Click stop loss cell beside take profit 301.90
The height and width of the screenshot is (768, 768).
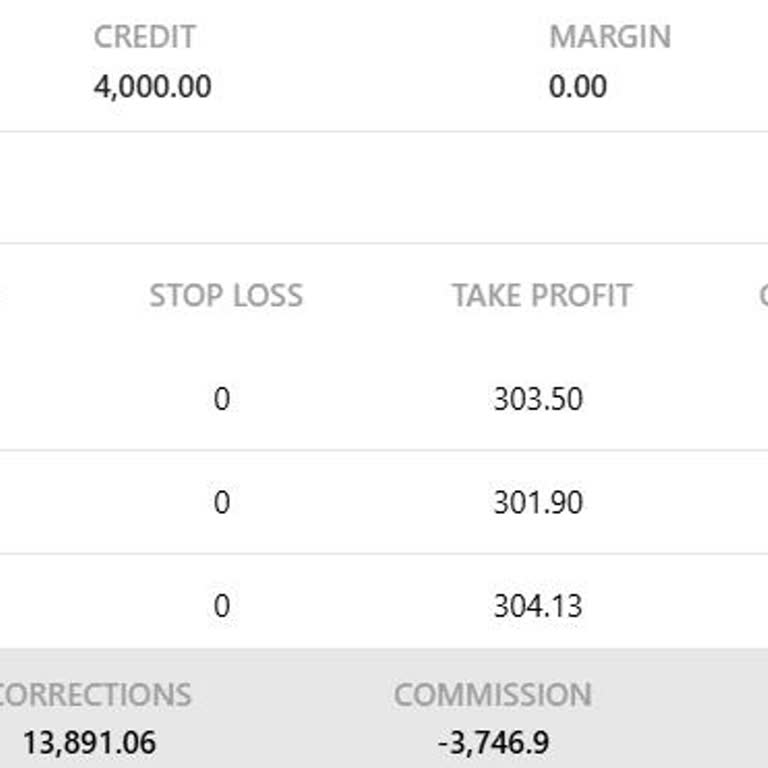(221, 502)
